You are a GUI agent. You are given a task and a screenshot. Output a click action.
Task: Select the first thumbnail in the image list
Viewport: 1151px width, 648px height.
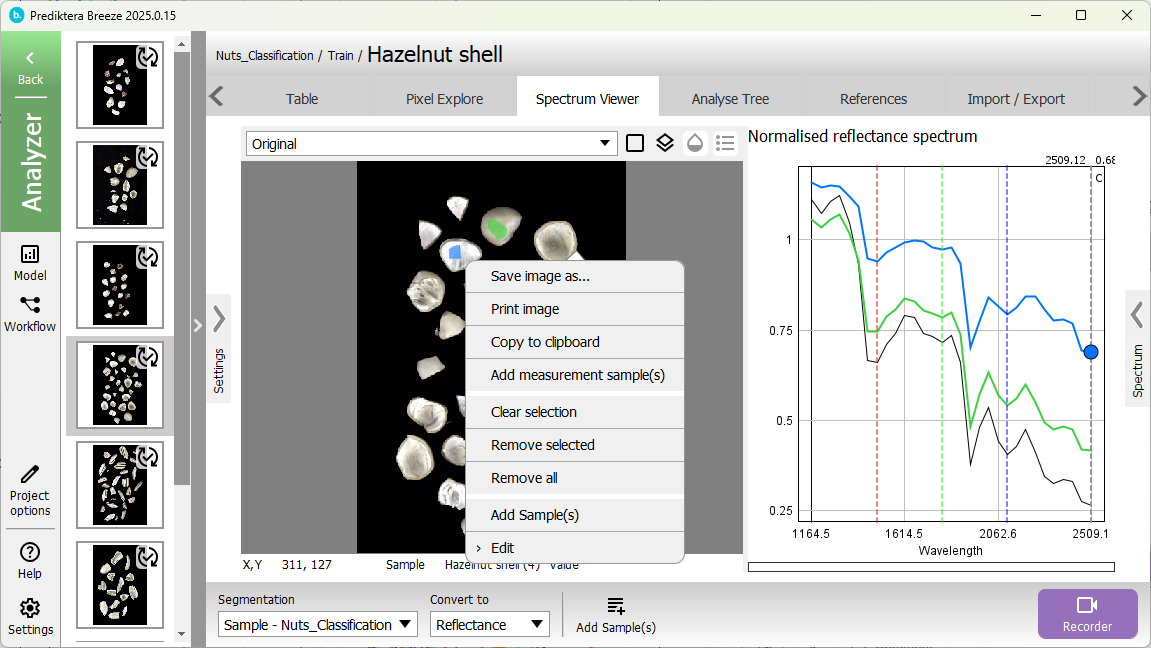[x=120, y=85]
